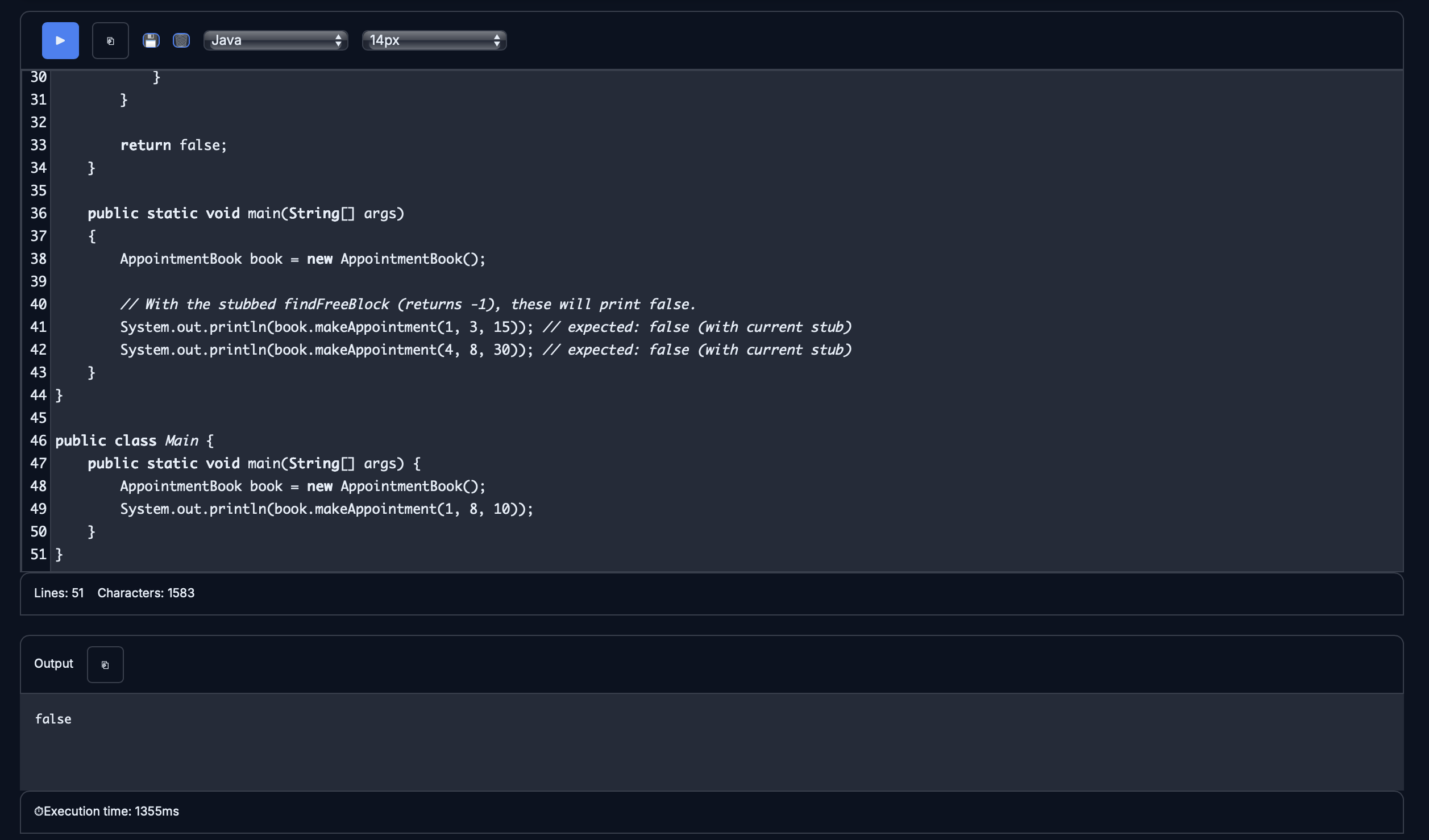Click the Execution time: 1355ms display
The width and height of the screenshot is (1429, 840).
click(108, 811)
